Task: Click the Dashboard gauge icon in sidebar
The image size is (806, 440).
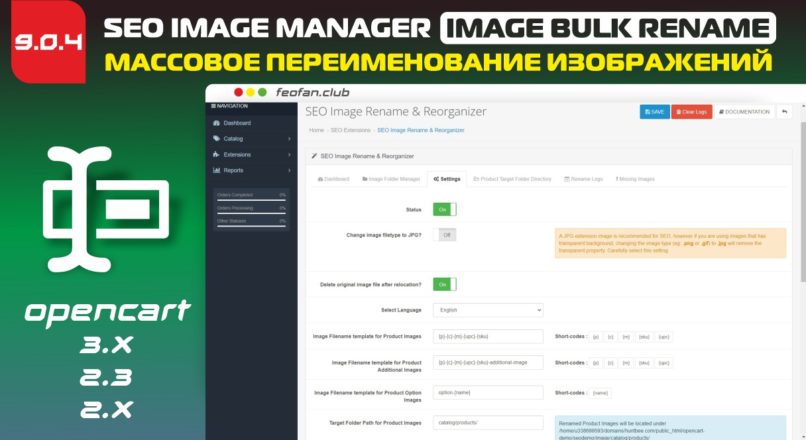Action: click(216, 123)
